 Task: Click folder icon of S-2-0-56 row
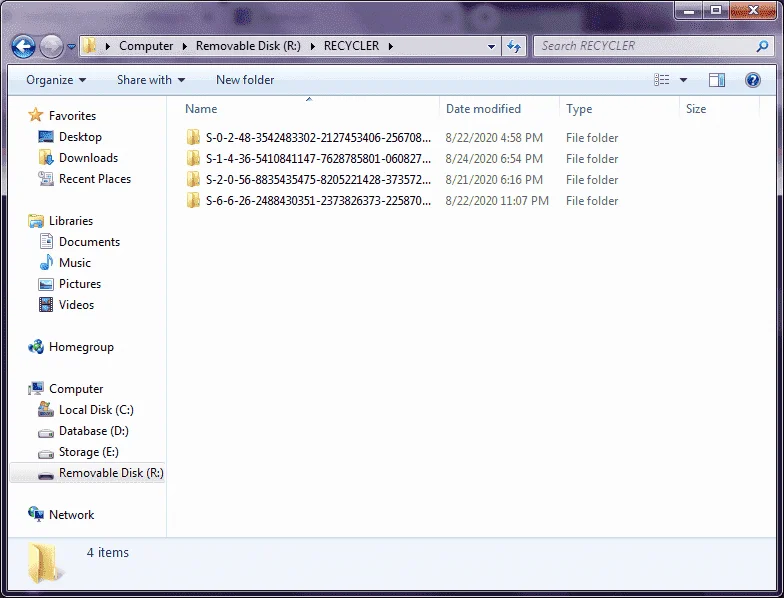(193, 179)
